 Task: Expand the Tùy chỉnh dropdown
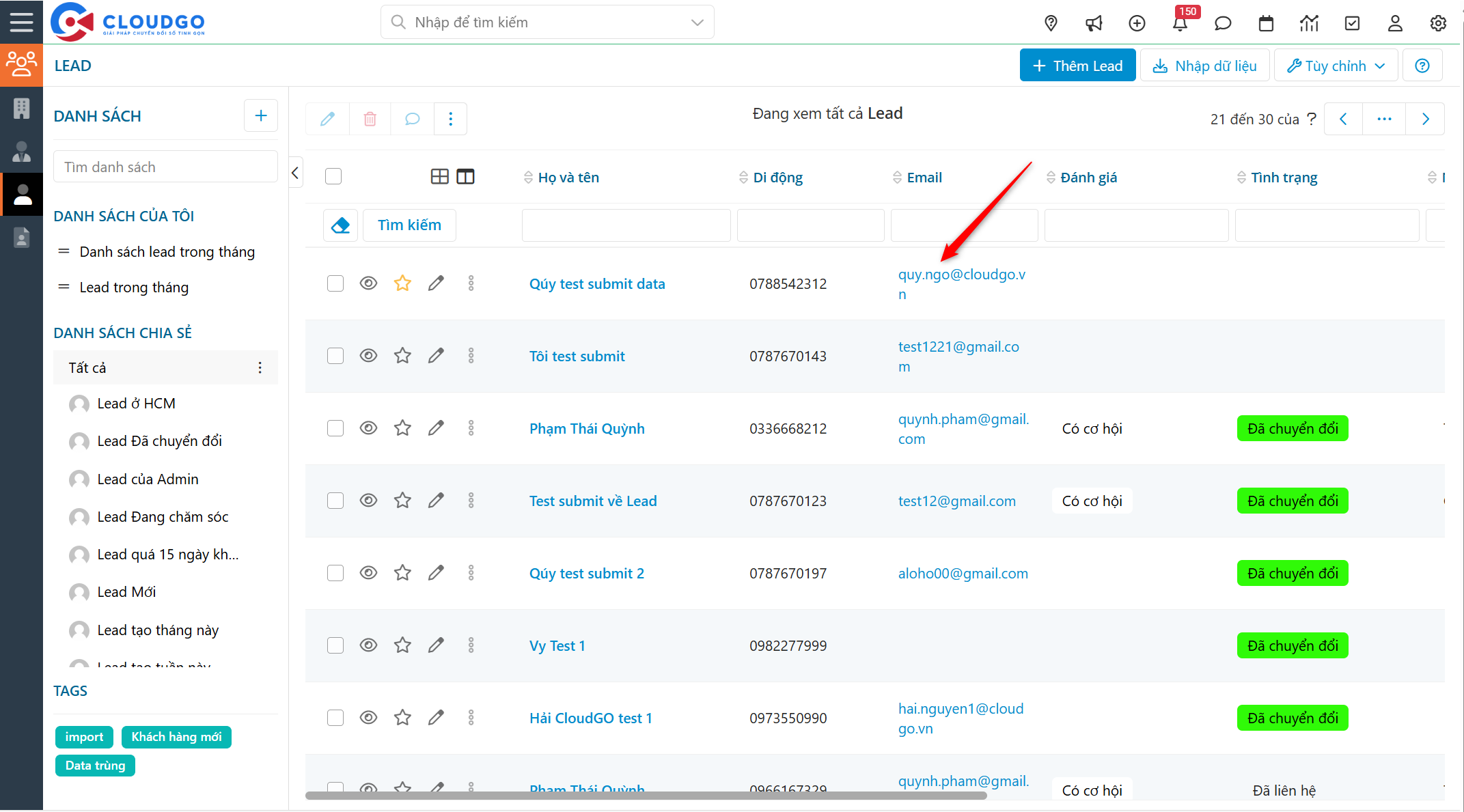(1336, 66)
